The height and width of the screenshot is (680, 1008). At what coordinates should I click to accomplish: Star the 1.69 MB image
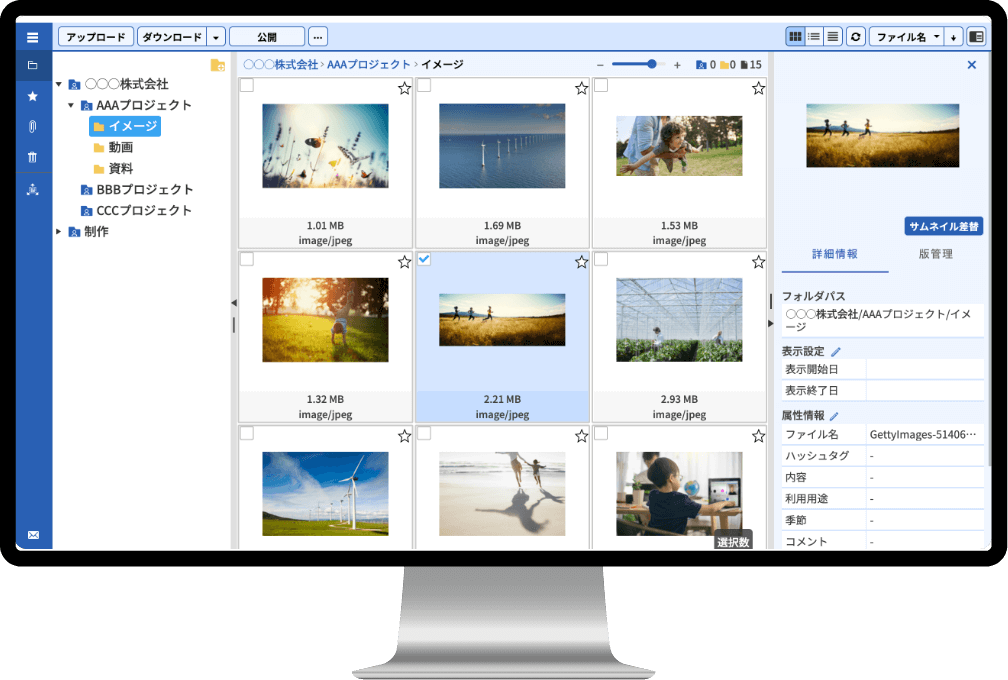581,88
